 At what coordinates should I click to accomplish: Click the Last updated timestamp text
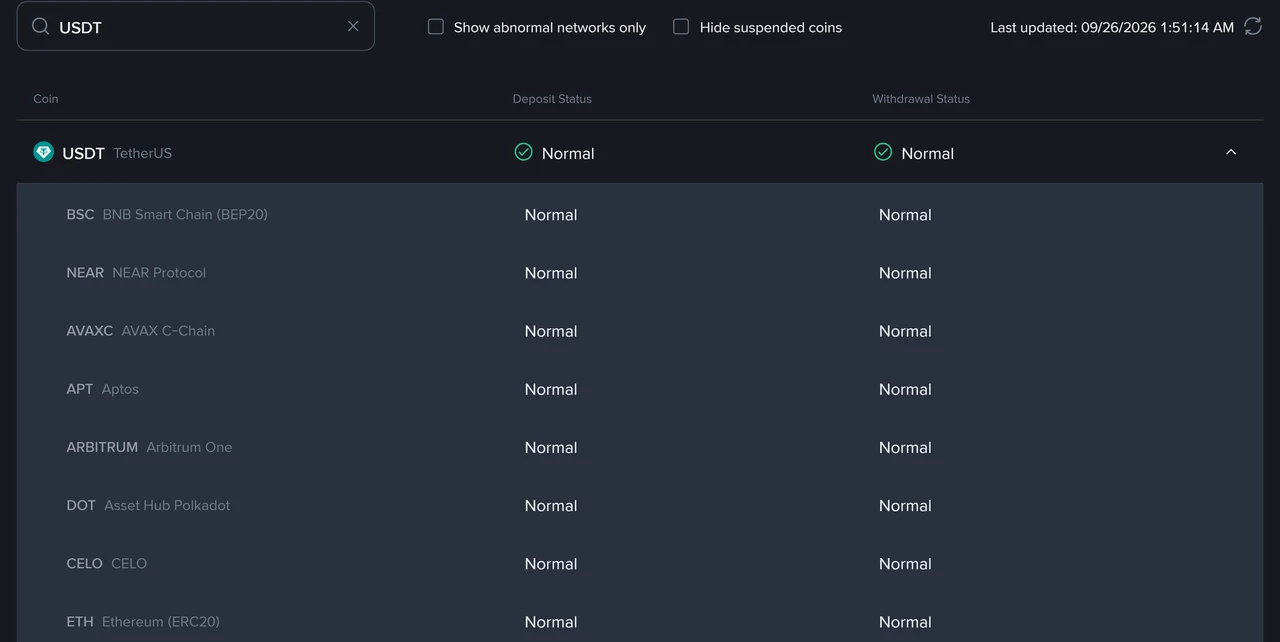1112,27
